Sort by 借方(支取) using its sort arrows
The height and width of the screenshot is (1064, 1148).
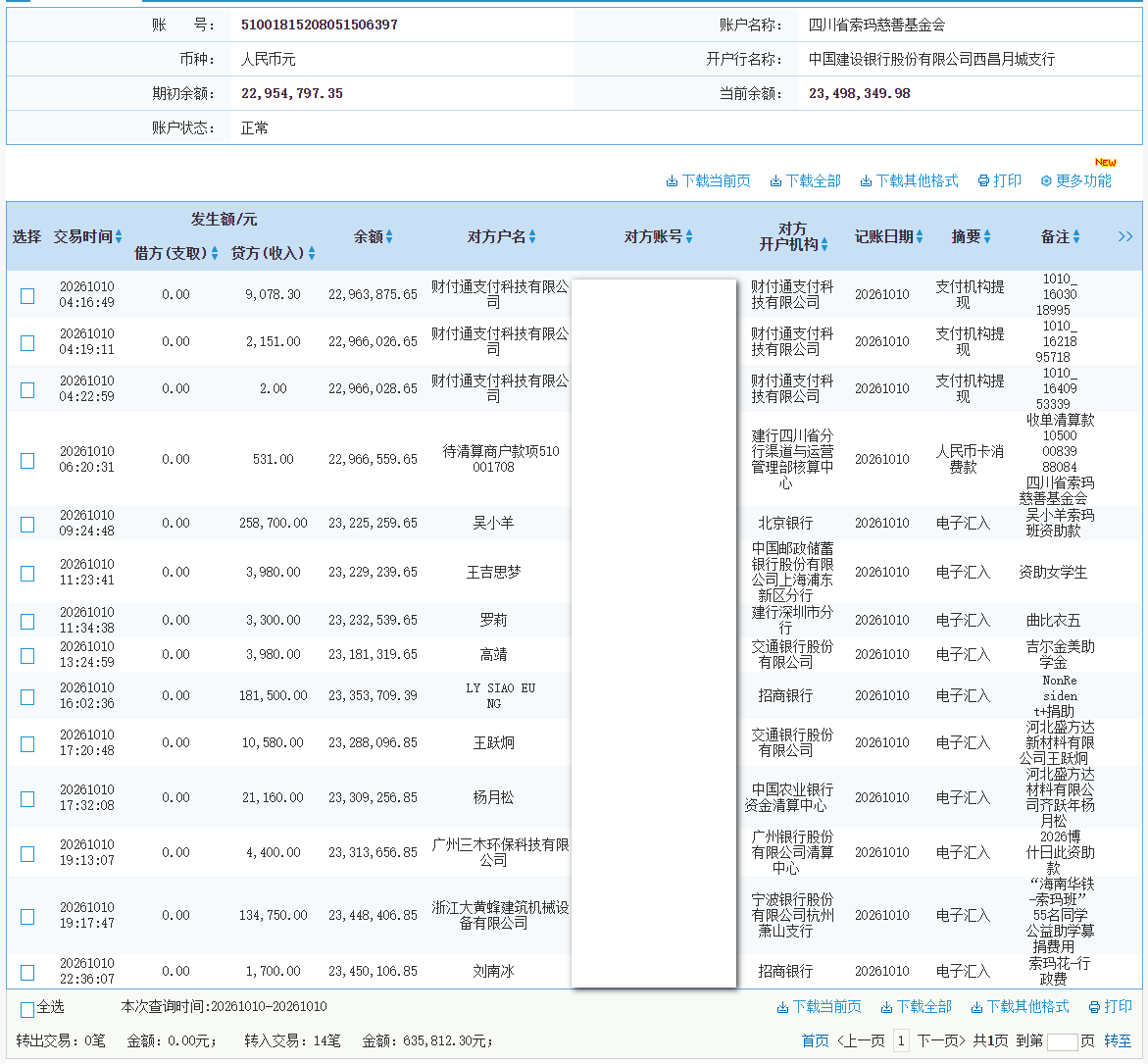pyautogui.click(x=215, y=253)
